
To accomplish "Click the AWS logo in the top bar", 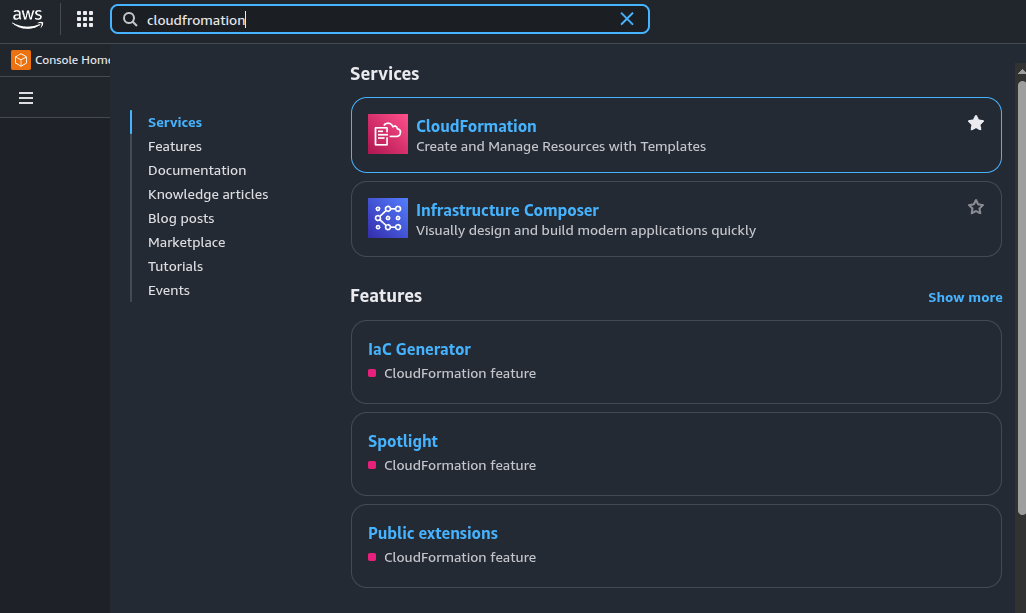I will pos(27,18).
